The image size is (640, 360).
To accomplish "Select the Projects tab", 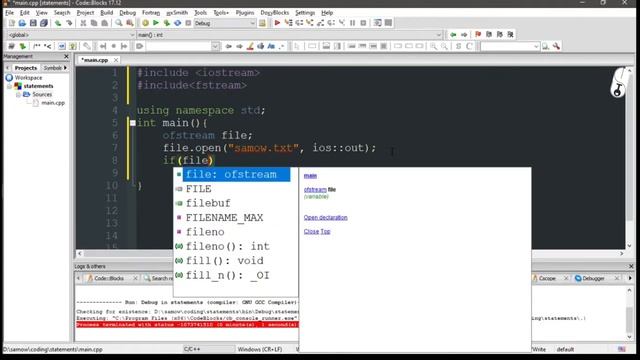I will (26, 68).
